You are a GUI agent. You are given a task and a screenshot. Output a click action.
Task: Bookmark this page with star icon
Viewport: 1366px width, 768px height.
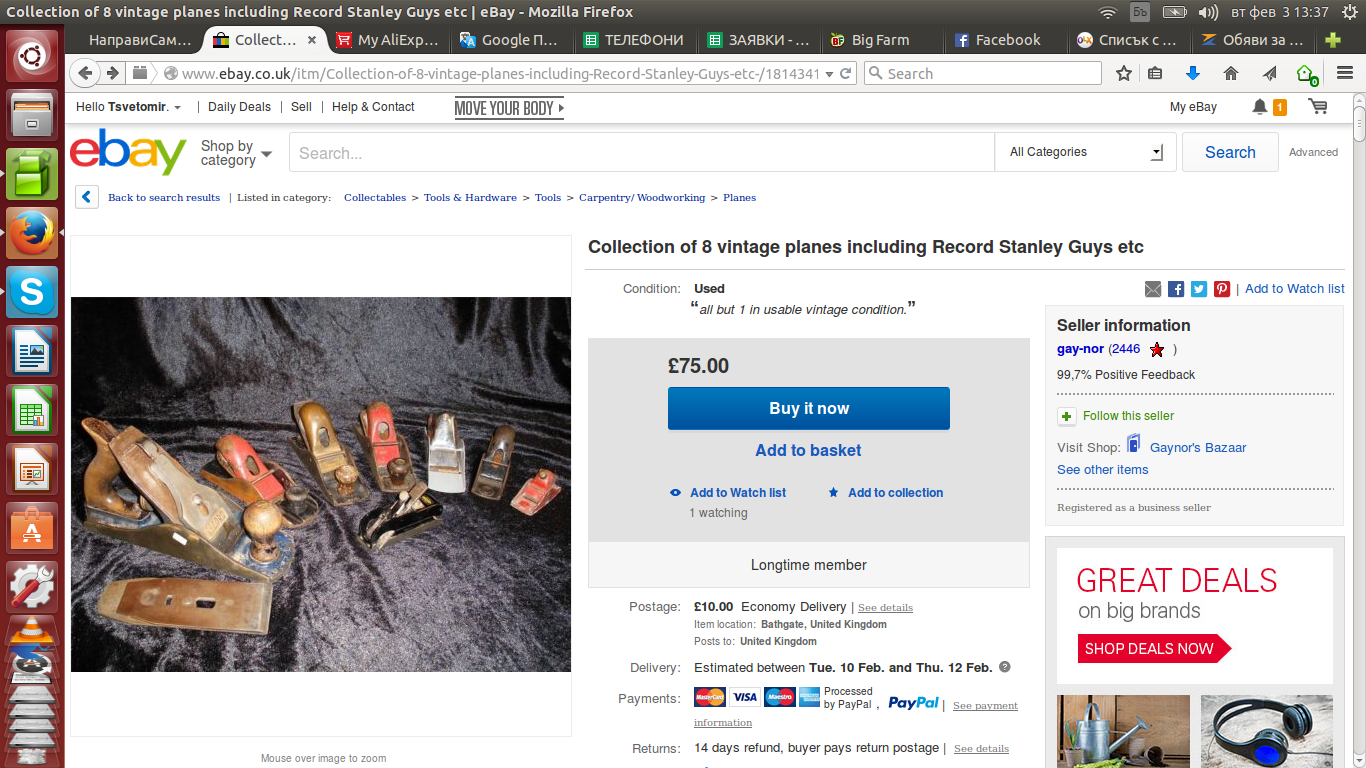(1124, 73)
